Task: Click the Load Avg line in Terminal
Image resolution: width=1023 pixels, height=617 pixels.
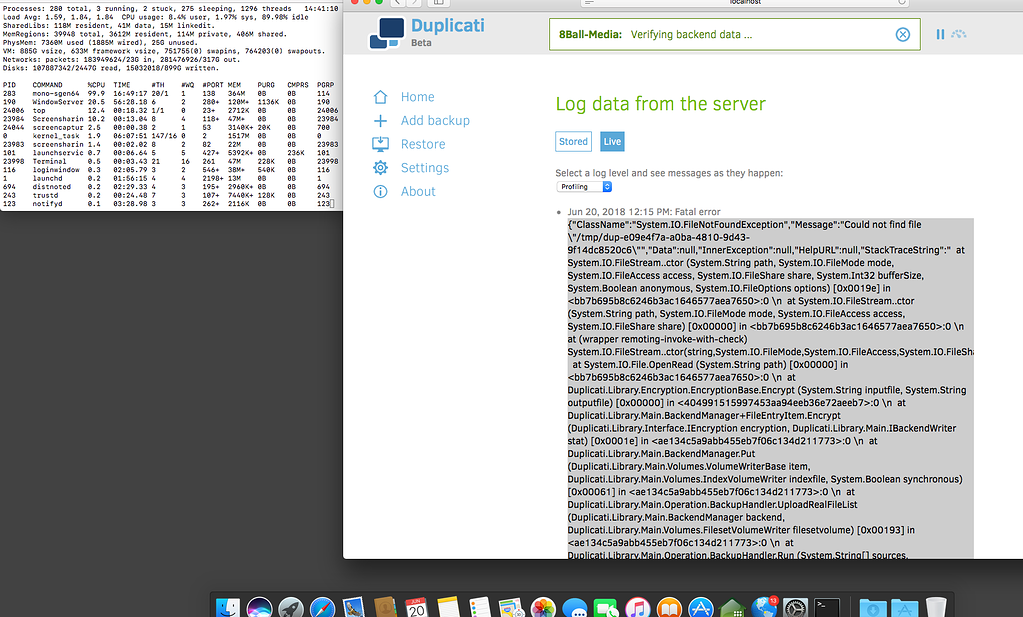Action: 155,17
